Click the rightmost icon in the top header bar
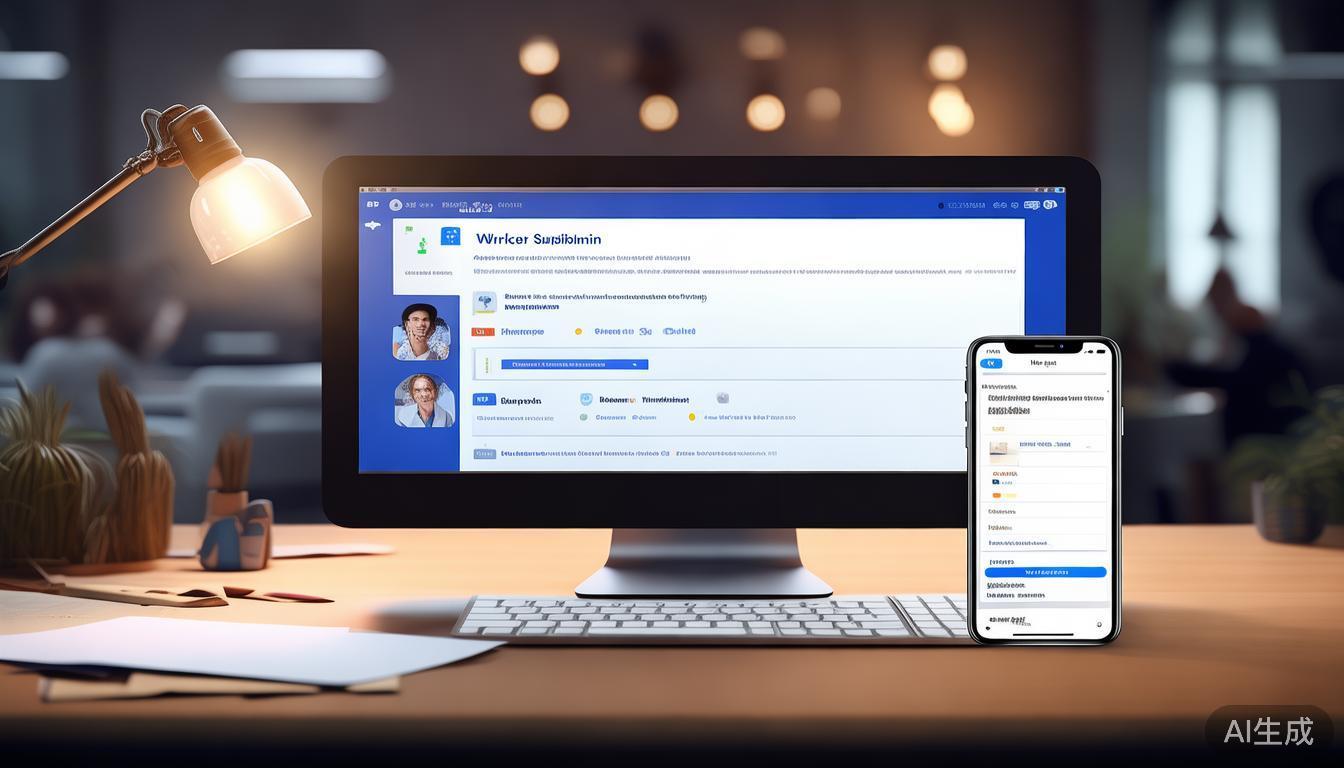This screenshot has width=1344, height=768. 1049,205
